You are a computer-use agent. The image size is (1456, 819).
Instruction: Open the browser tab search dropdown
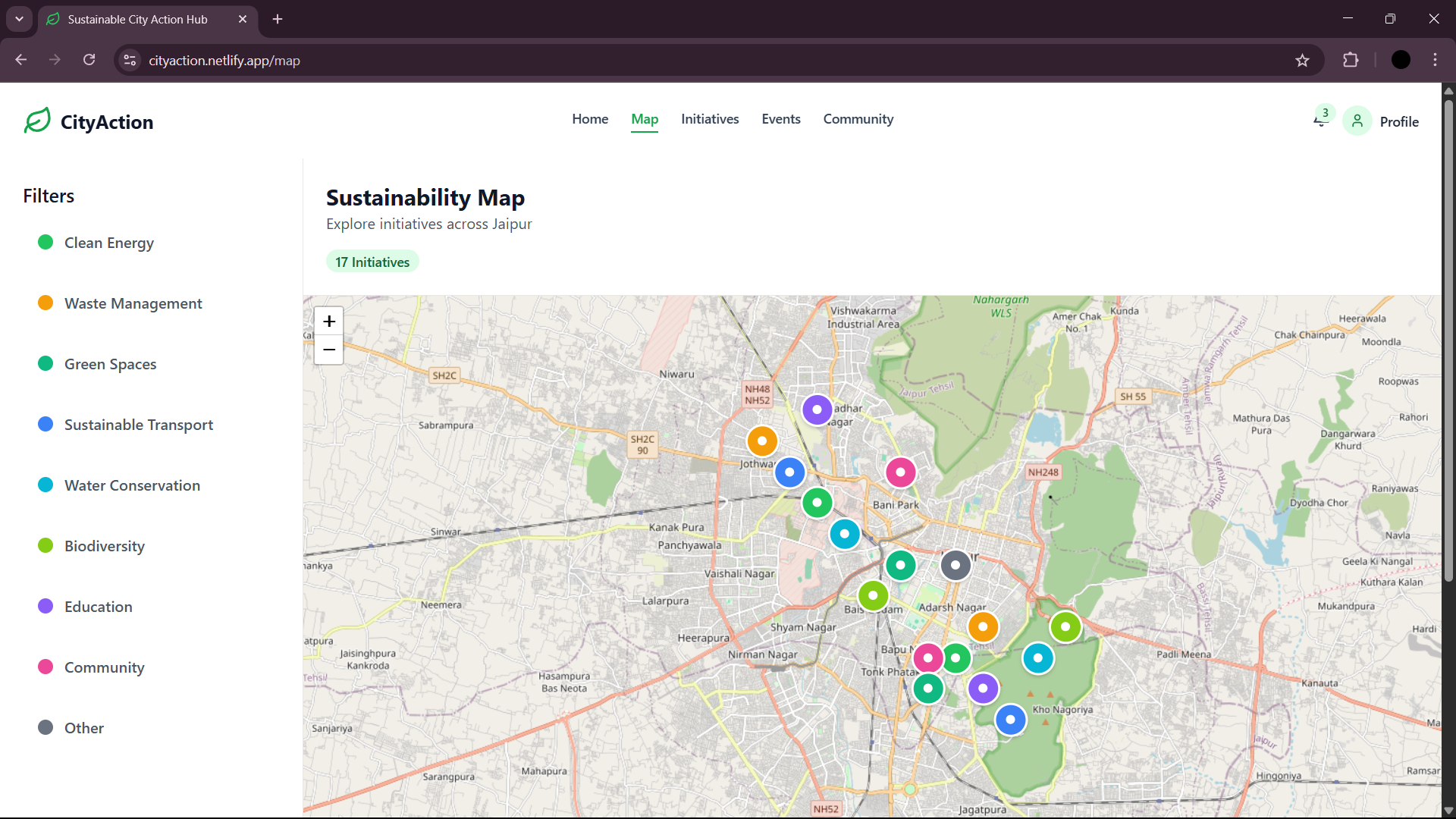[x=19, y=19]
